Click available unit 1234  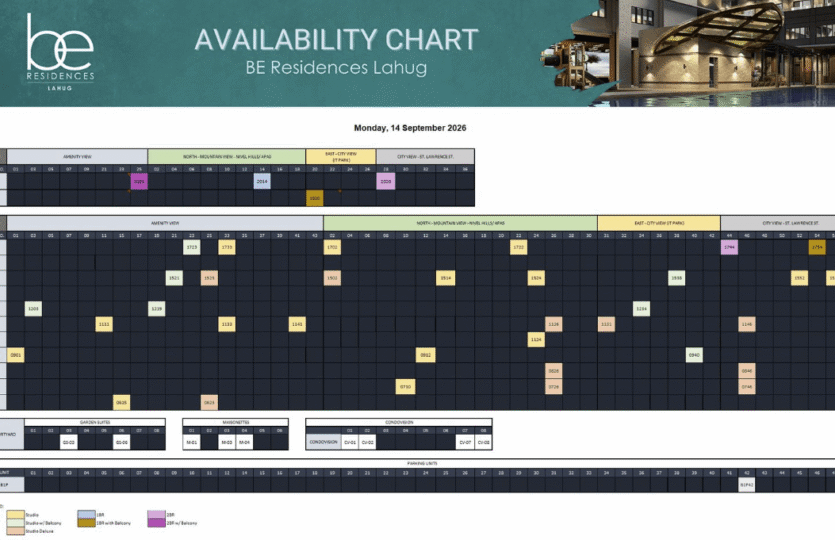(642, 309)
